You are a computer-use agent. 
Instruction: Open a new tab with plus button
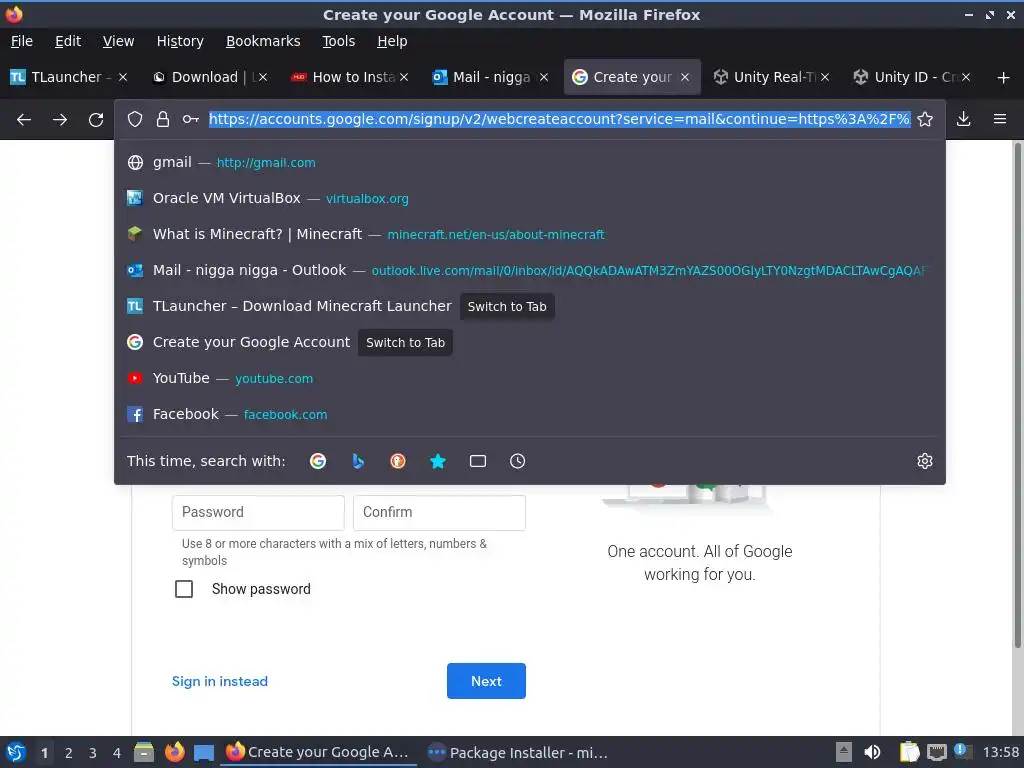[1004, 78]
